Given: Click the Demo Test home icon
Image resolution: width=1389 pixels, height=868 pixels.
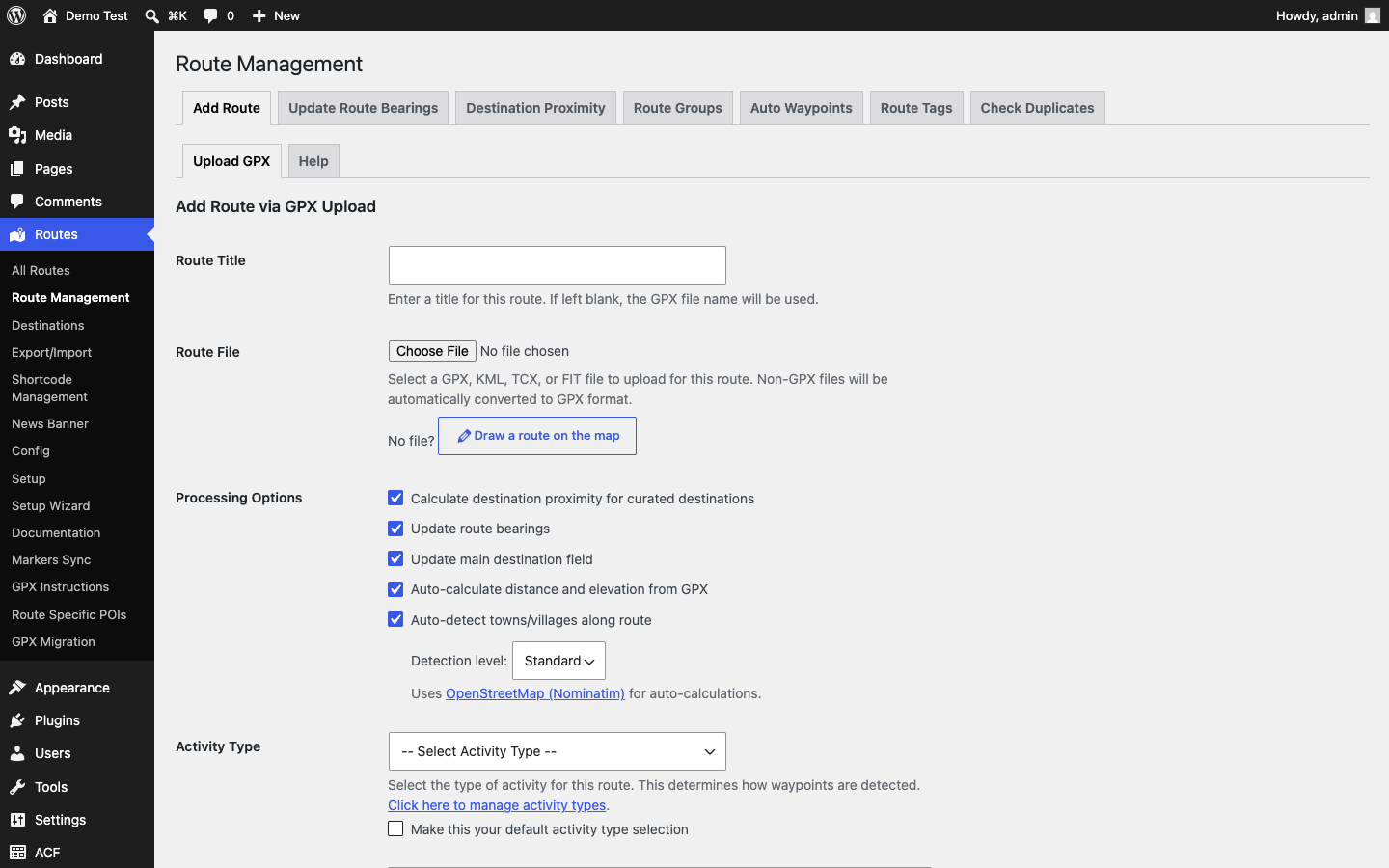Looking at the screenshot, I should coord(50,15).
